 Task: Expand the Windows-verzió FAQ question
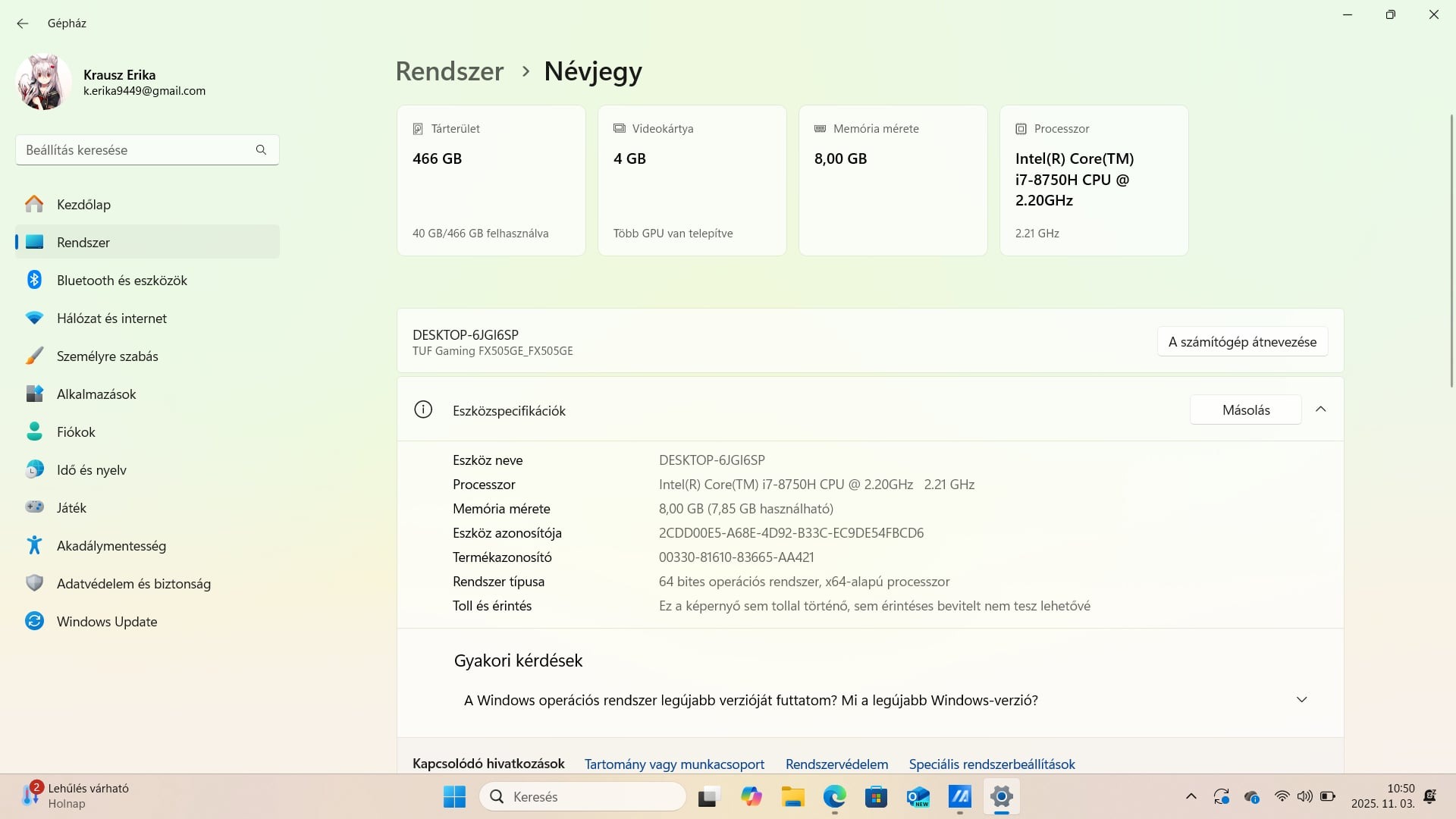1301,700
